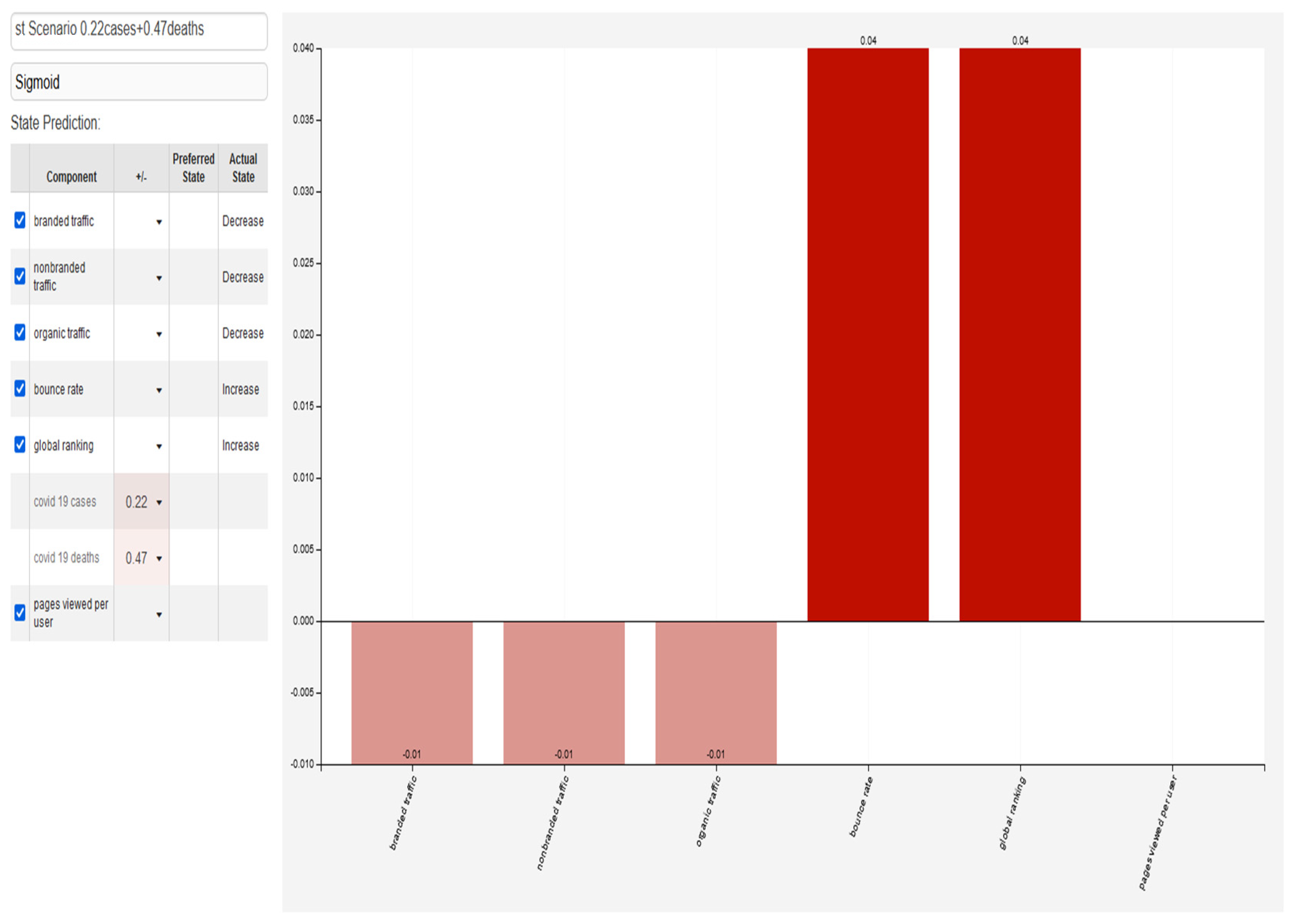The height and width of the screenshot is (924, 1292).
Task: Open bounce rate +/- dropdown arrow
Action: pyautogui.click(x=159, y=390)
